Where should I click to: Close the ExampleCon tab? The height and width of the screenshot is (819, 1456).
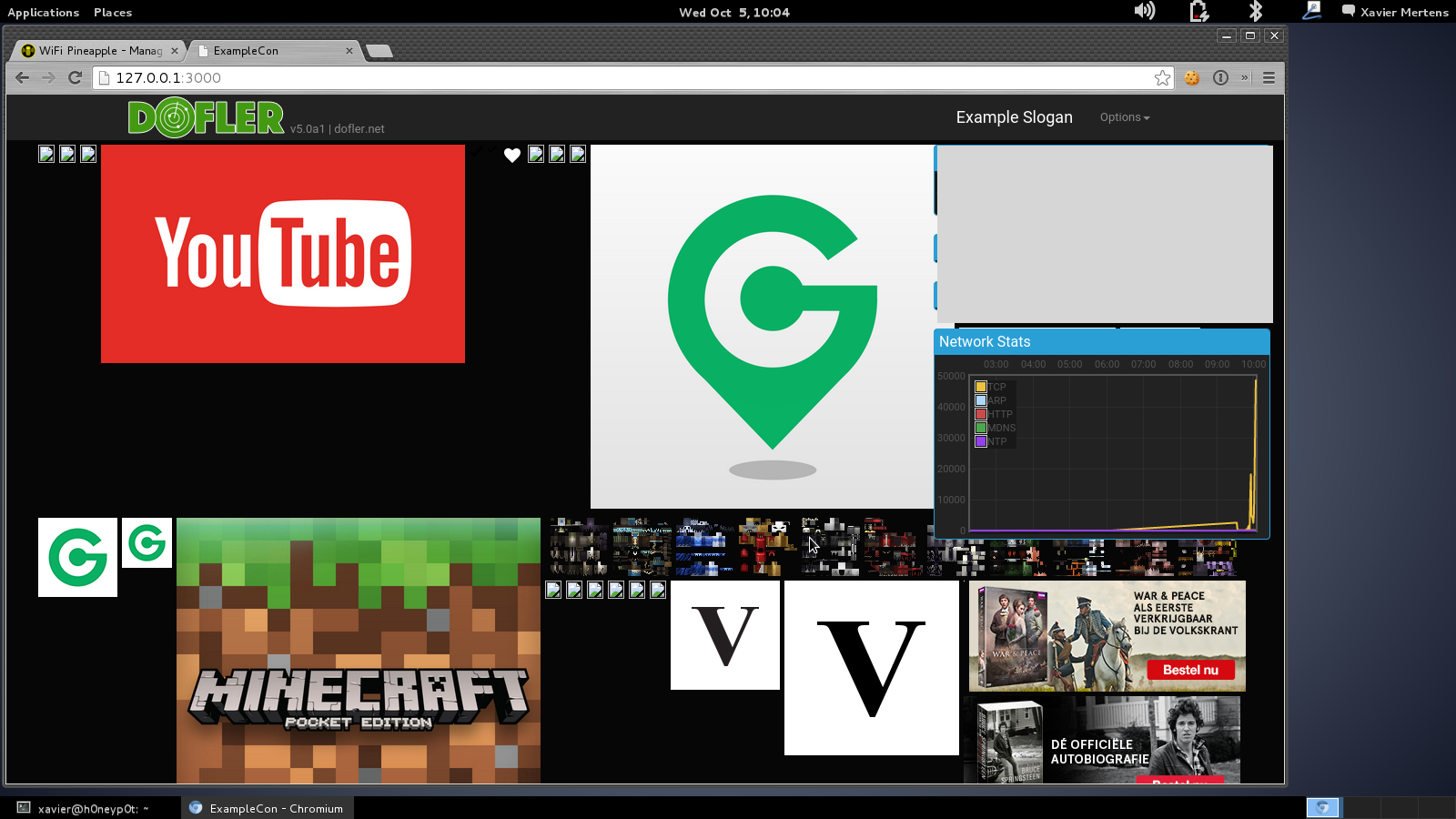coord(349,51)
